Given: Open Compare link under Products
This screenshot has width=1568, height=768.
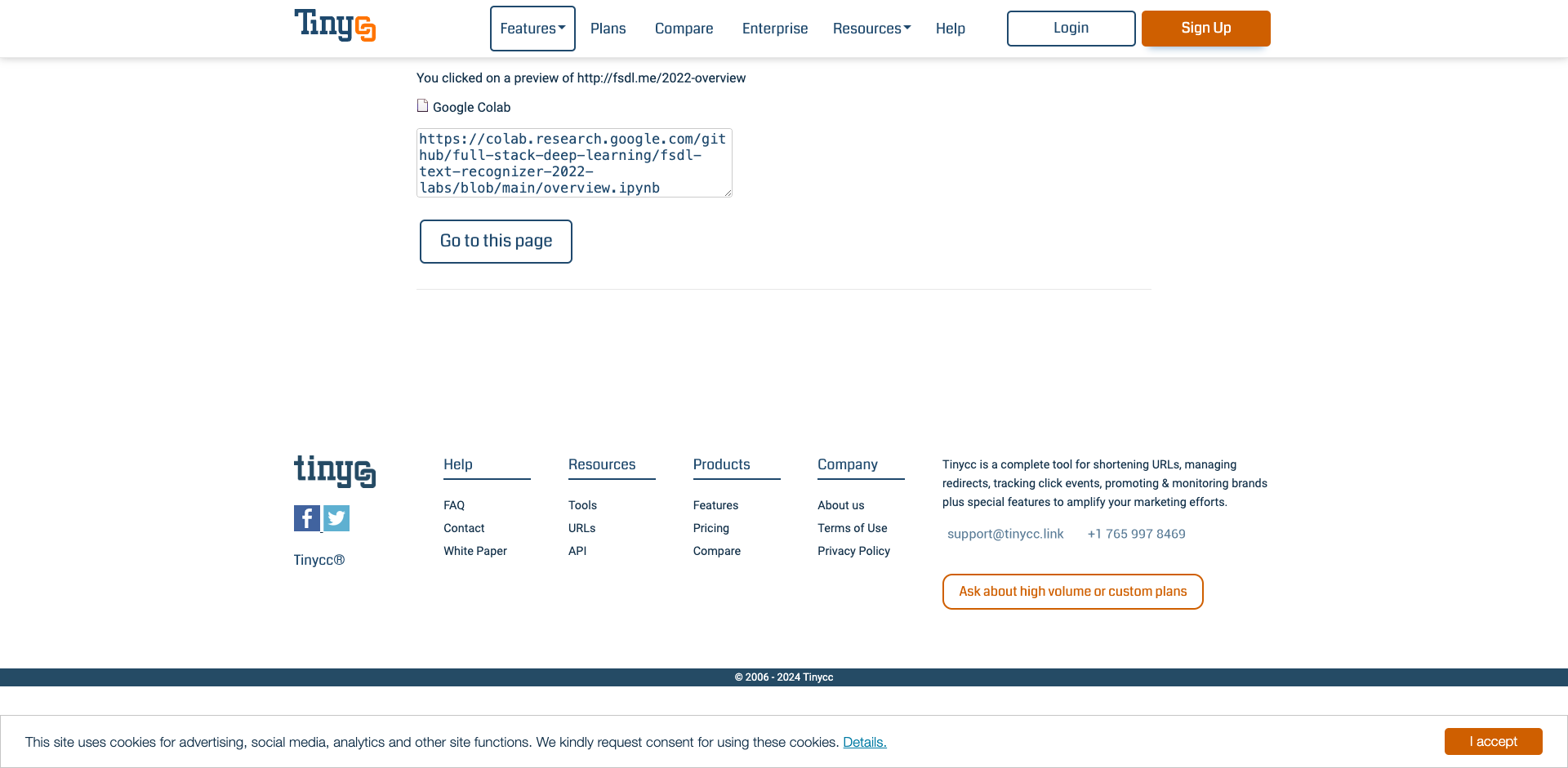Looking at the screenshot, I should pos(717,551).
